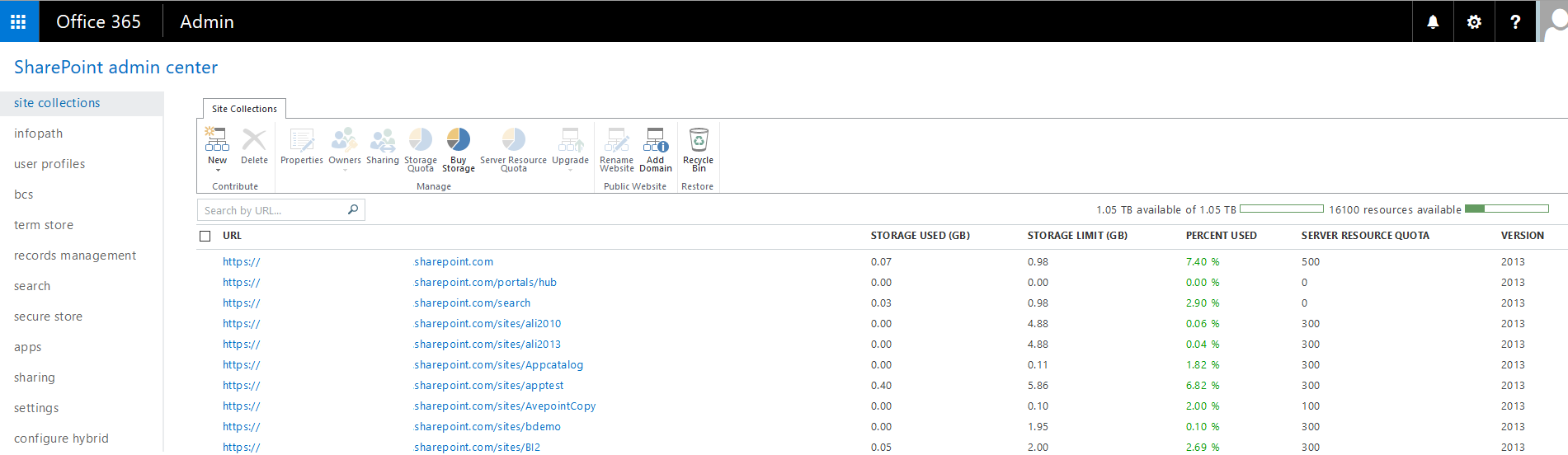Click the Sharing ribbon icon
Screen dimensions: 1568x455
(383, 140)
